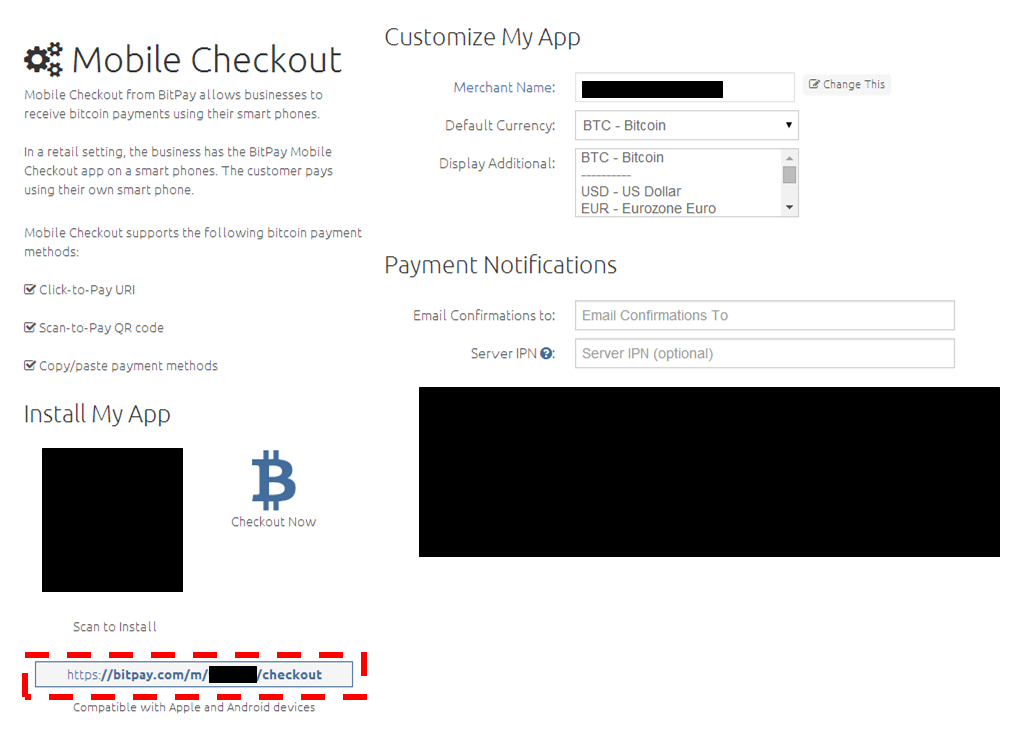
Task: Click the Bitcoin Checkout Now icon
Action: point(273,479)
